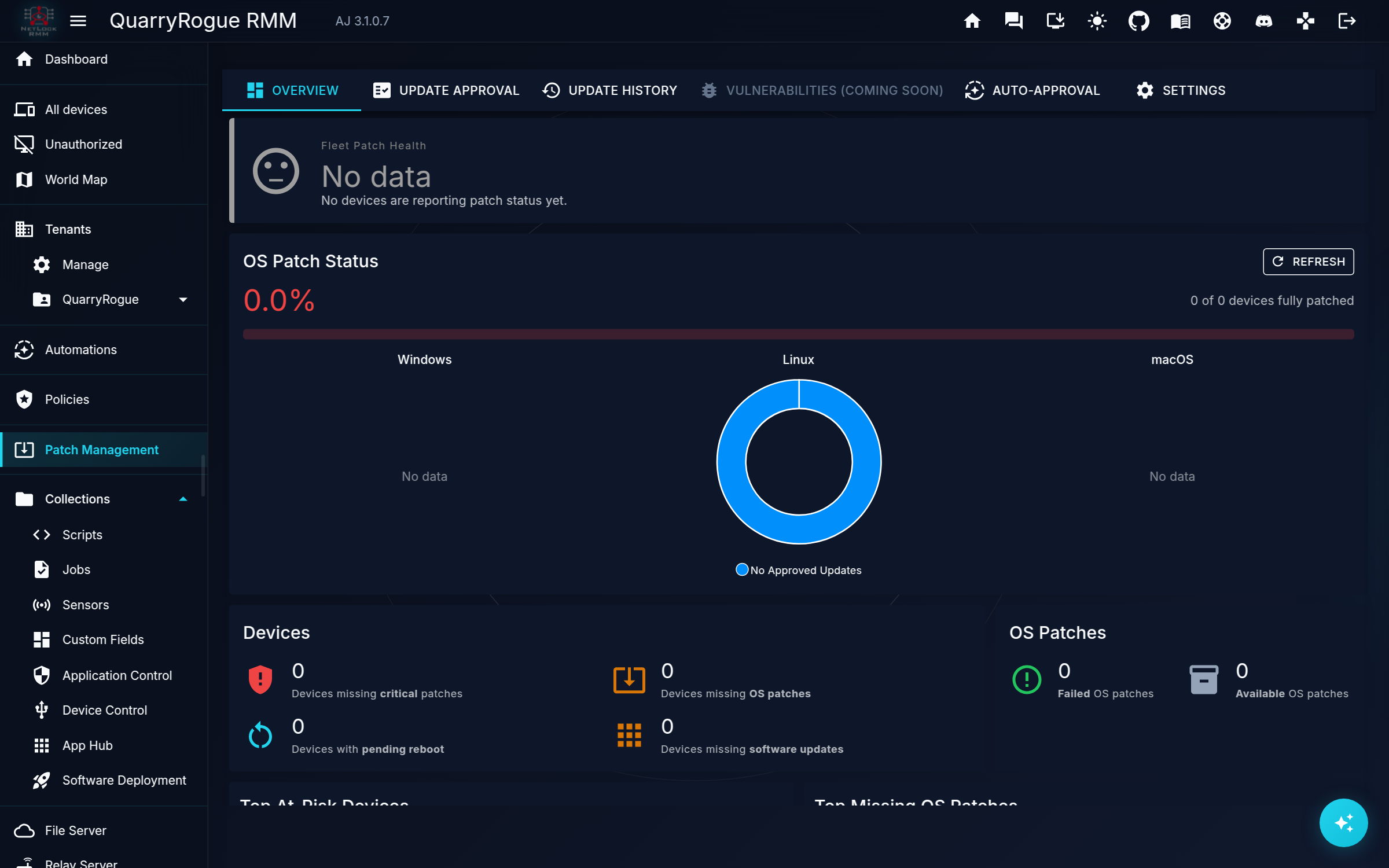1389x868 pixels.
Task: Switch to the Update Approval tab
Action: click(446, 90)
